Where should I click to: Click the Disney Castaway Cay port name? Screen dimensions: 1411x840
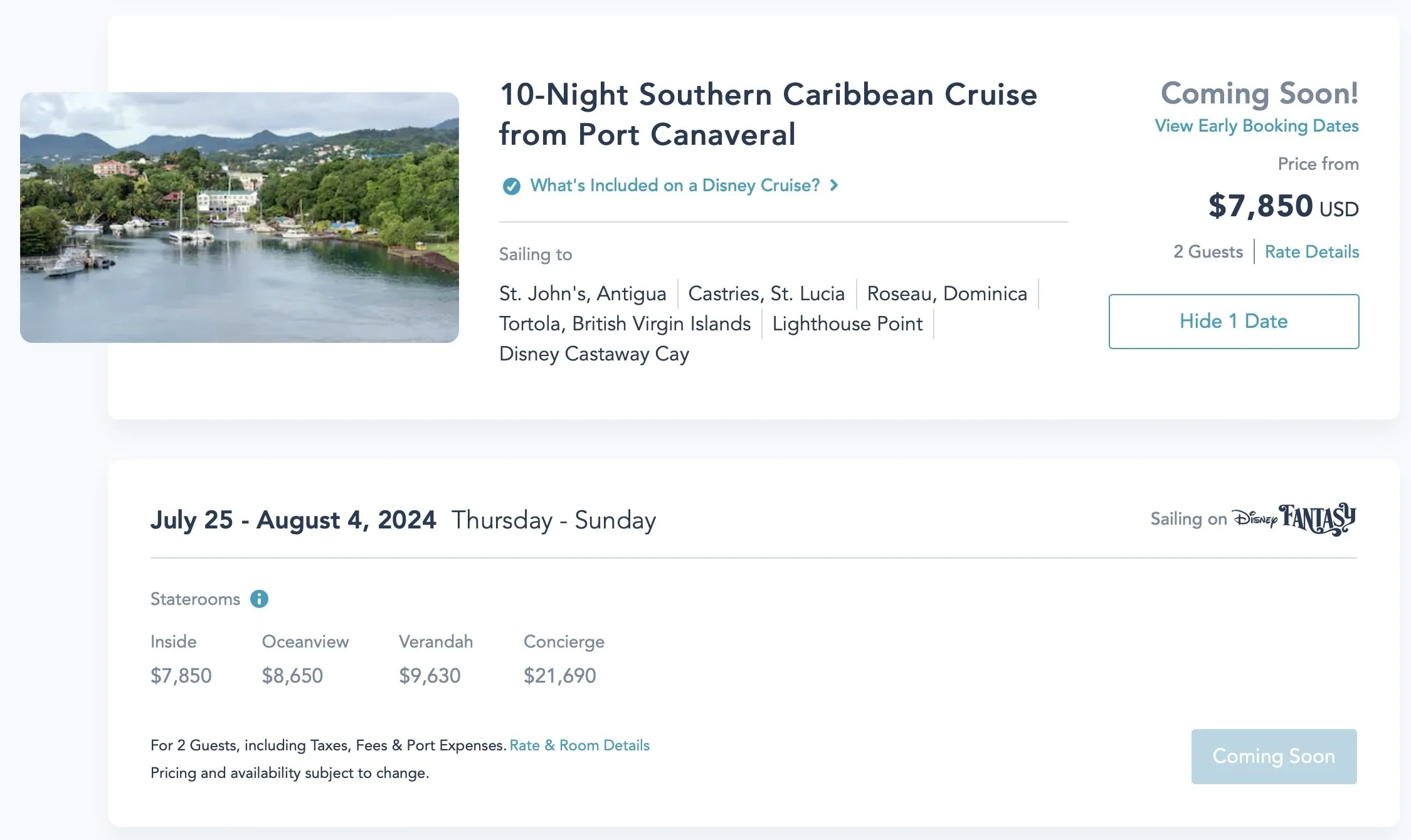594,354
